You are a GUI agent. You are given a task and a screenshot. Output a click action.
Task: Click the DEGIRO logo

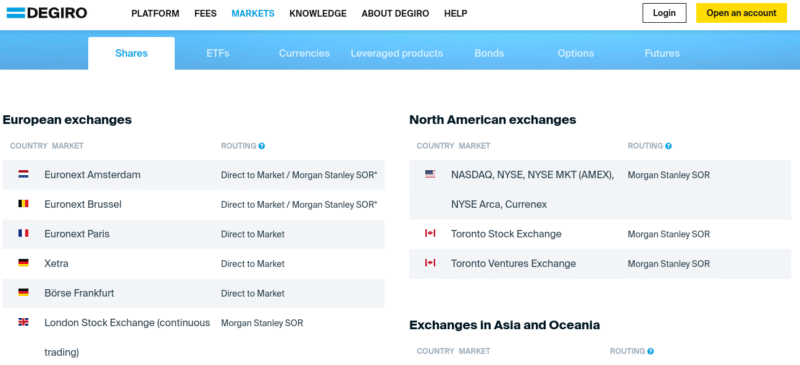tap(47, 13)
